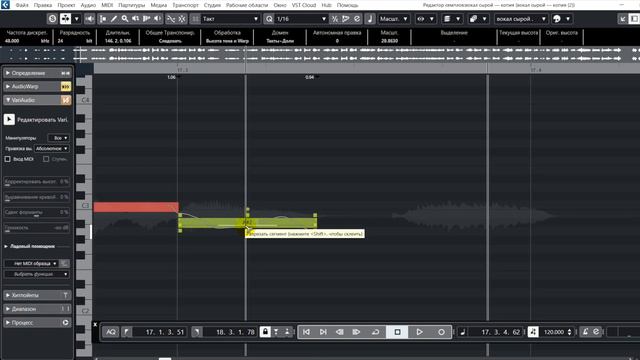The height and width of the screenshot is (360, 640).
Task: Open the Выбрать функции dropdown
Action: pos(37,274)
